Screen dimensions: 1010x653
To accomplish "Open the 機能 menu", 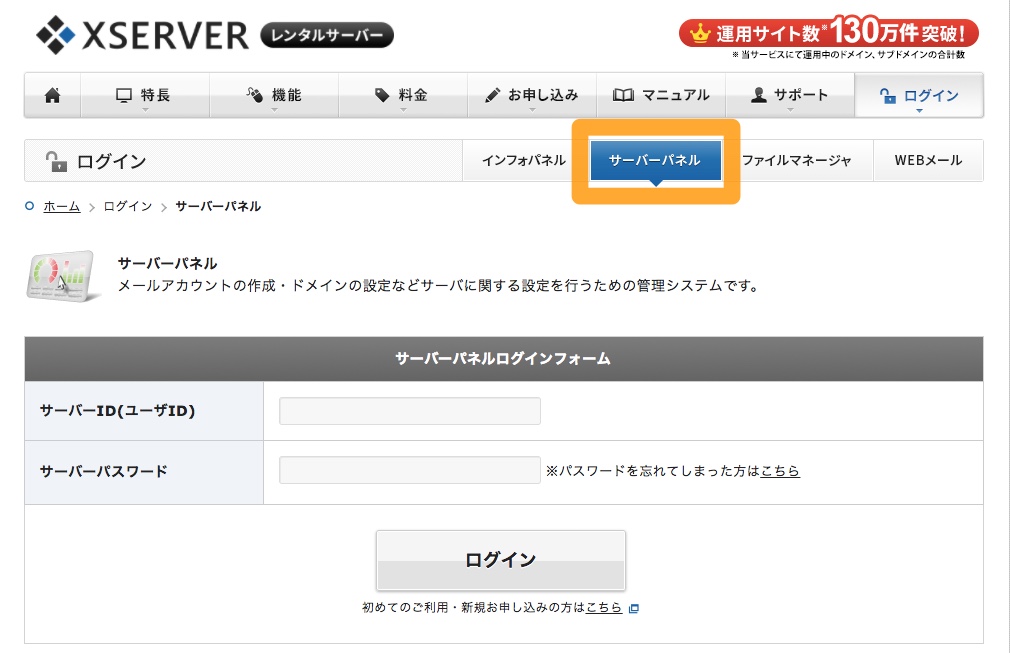I will pyautogui.click(x=274, y=95).
